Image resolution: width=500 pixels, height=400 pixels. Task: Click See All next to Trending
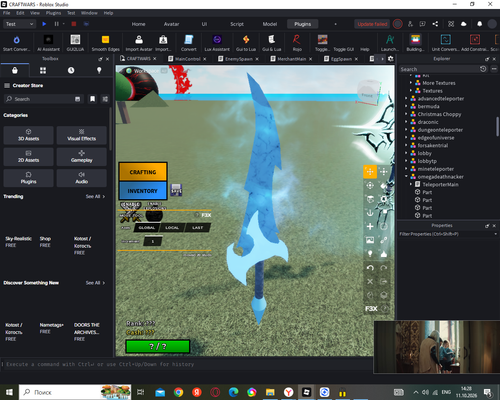point(95,196)
